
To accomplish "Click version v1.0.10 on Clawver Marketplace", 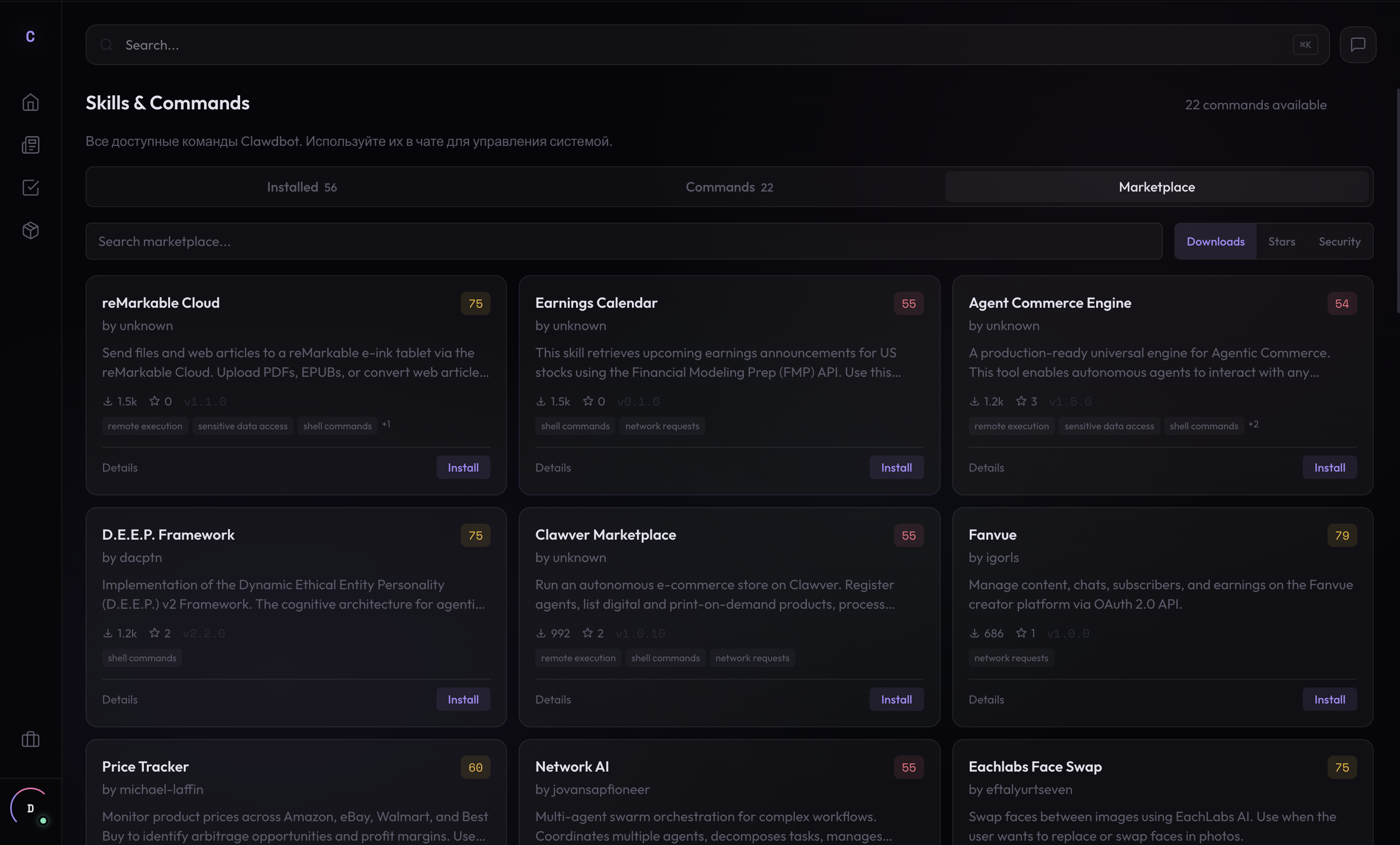I will click(x=640, y=634).
